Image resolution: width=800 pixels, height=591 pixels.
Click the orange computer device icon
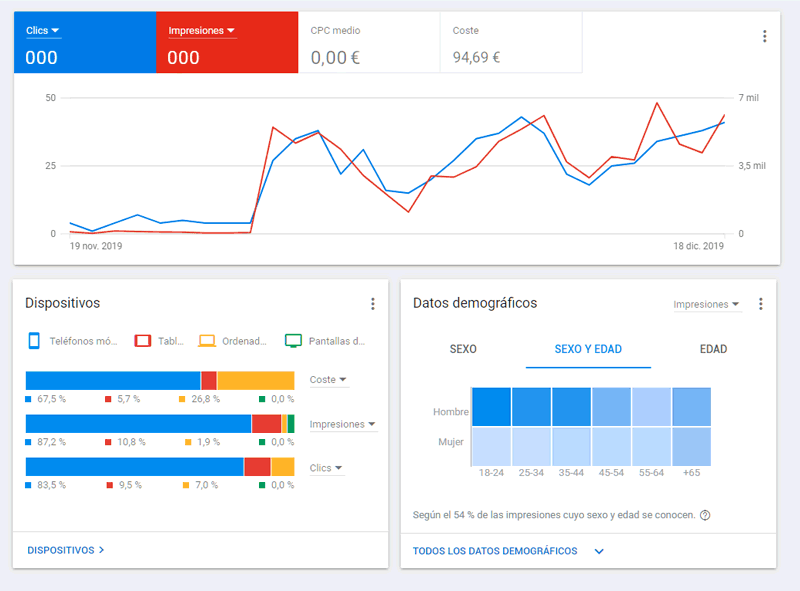207,341
